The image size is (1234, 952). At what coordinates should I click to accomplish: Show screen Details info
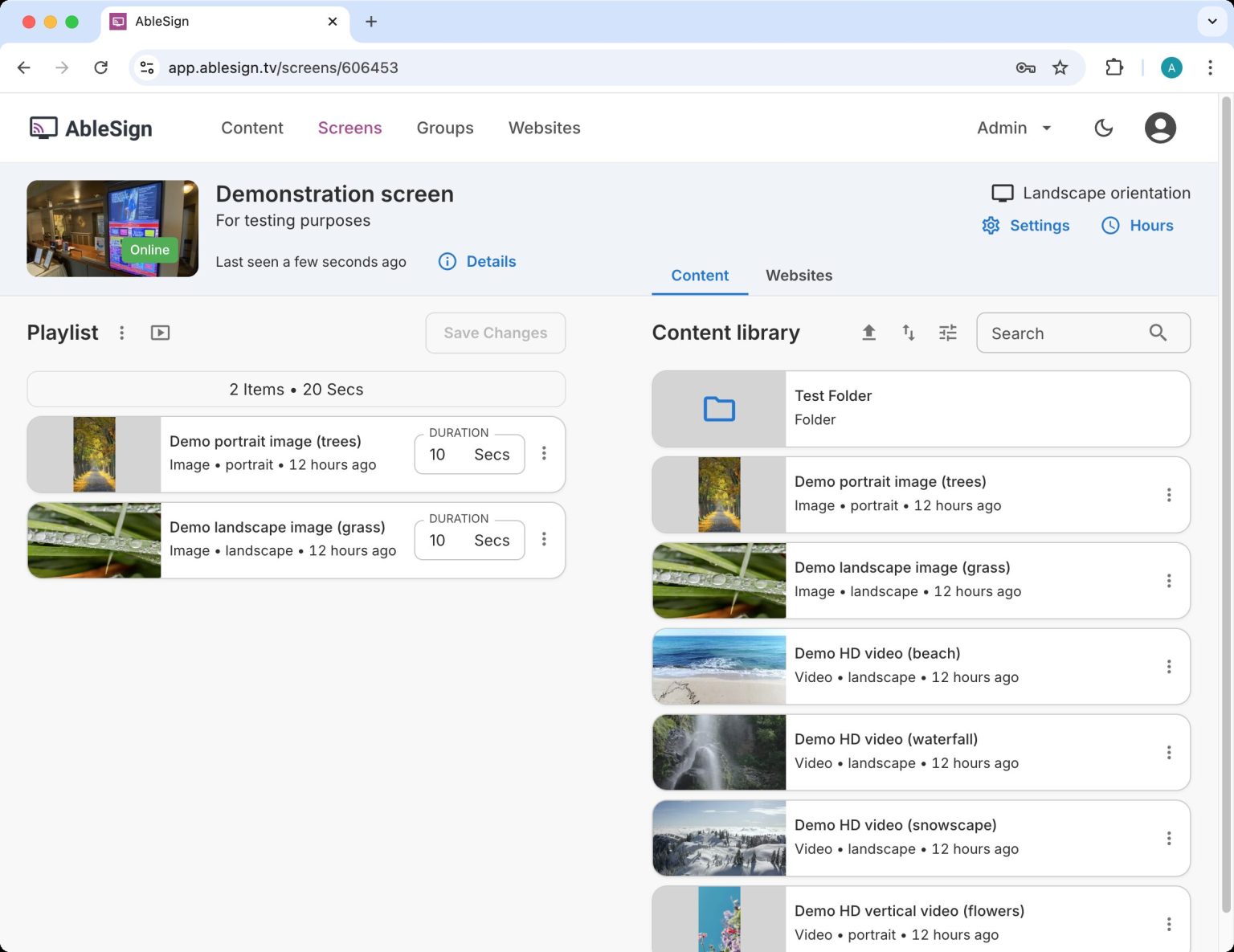[477, 261]
